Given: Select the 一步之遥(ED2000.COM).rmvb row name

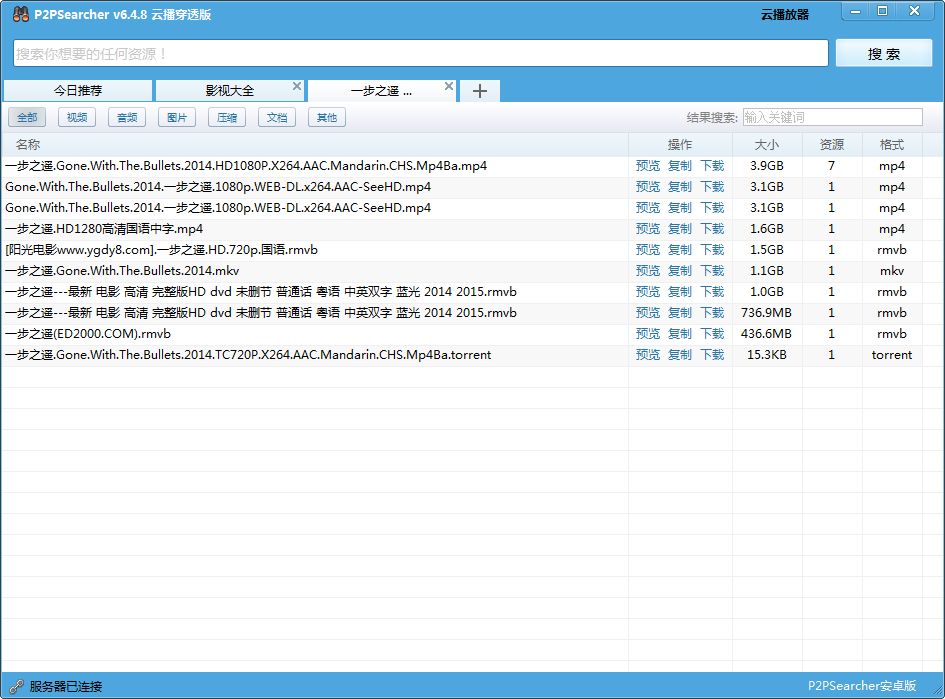Looking at the screenshot, I should (88, 334).
